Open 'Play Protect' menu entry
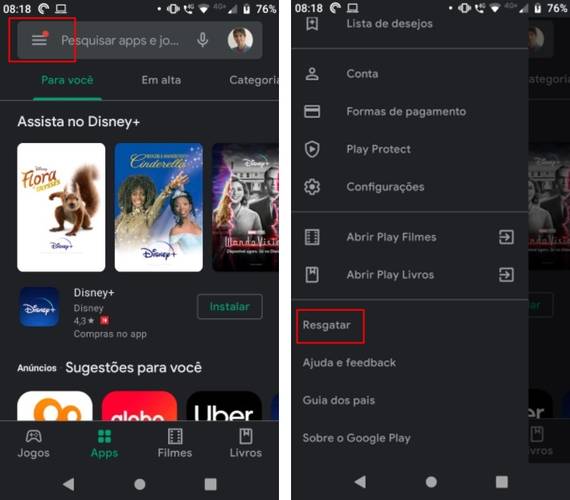 point(410,149)
